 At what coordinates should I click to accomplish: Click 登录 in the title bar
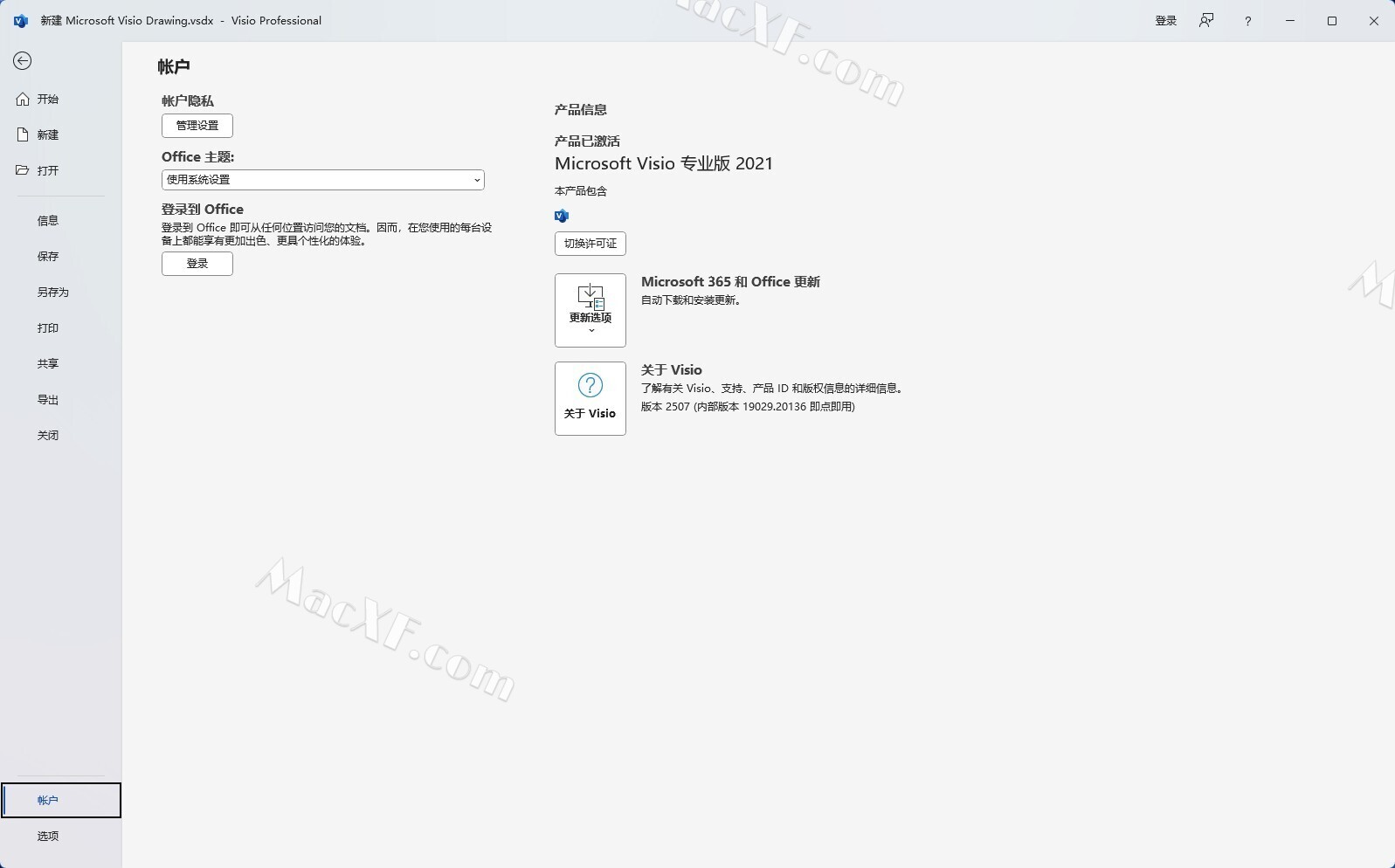click(x=1166, y=21)
